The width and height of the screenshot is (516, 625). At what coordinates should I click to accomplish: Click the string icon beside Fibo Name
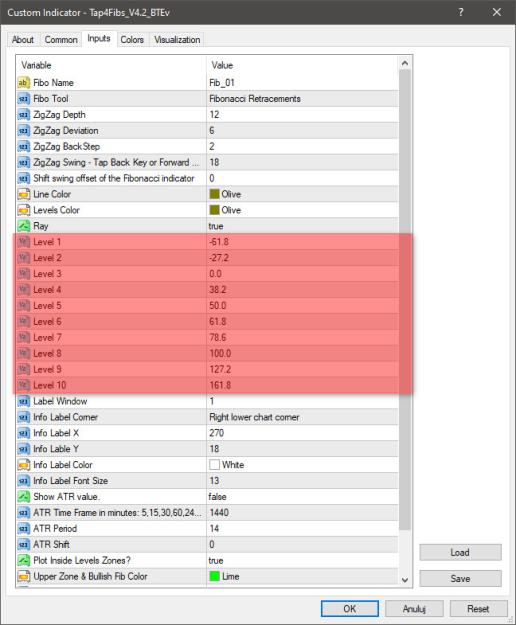click(24, 83)
